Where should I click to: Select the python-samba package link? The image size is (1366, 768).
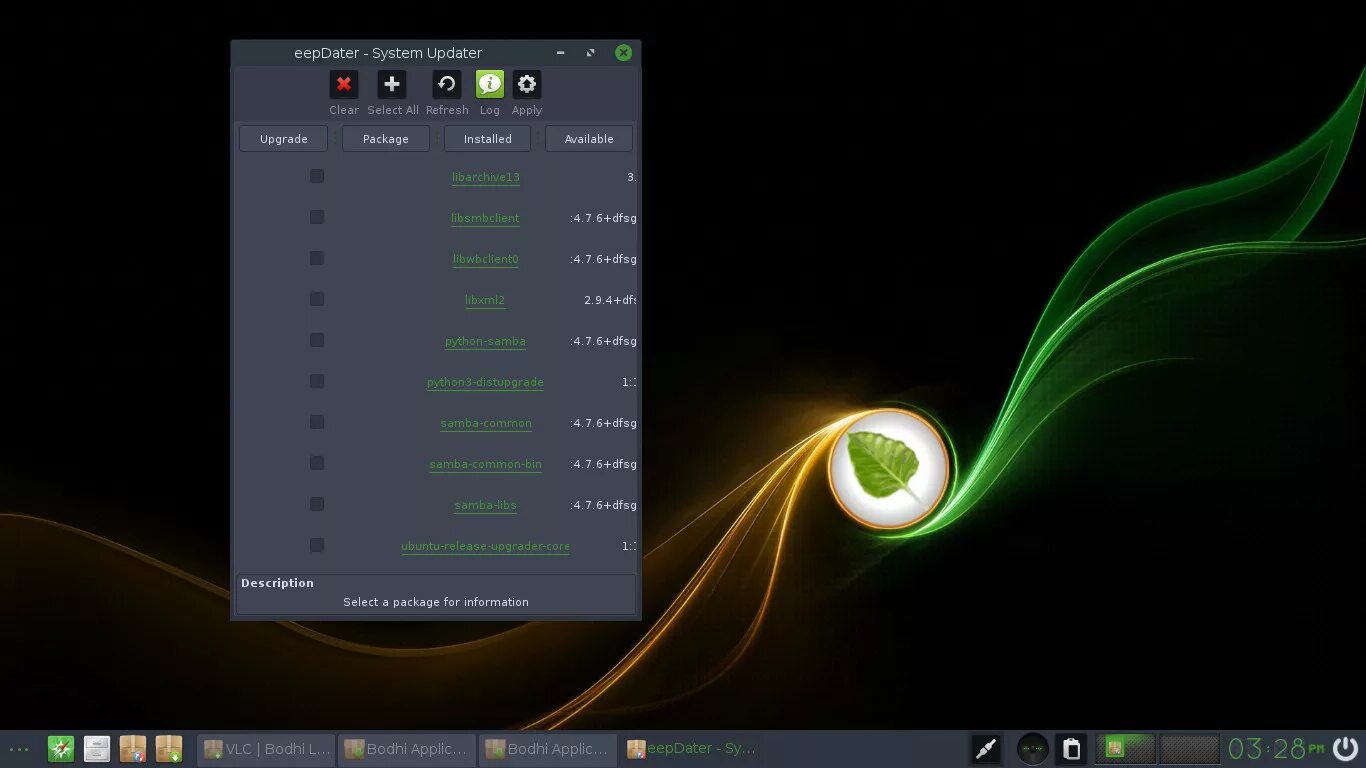(x=485, y=341)
